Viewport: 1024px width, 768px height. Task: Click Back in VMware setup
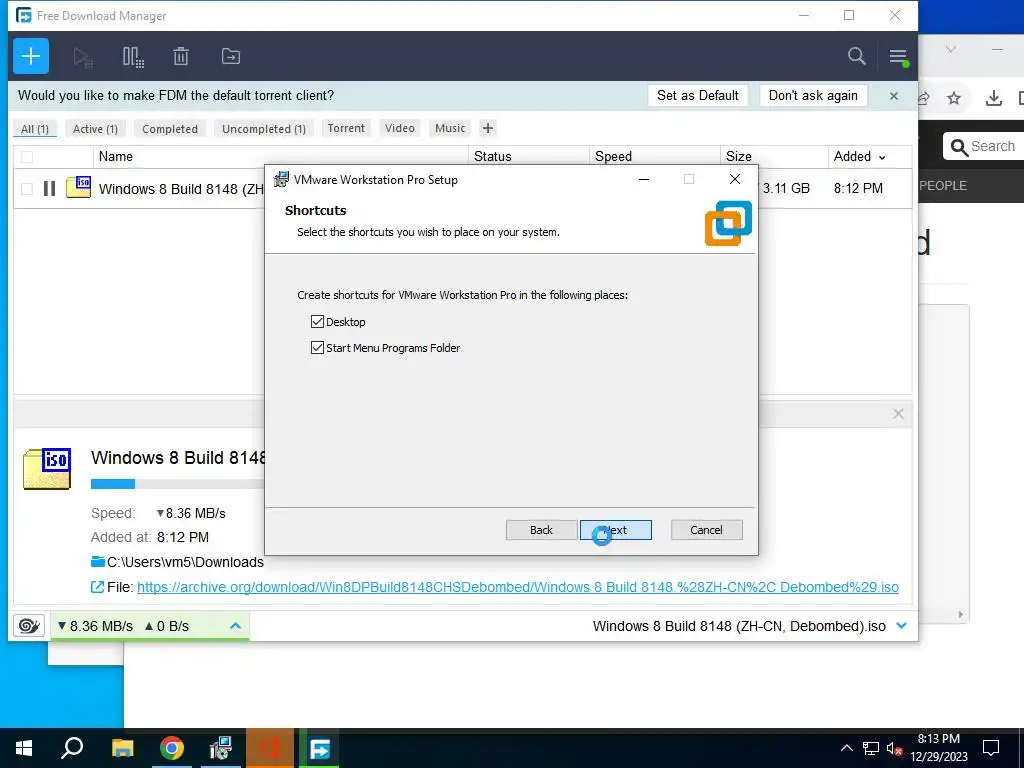coord(541,530)
